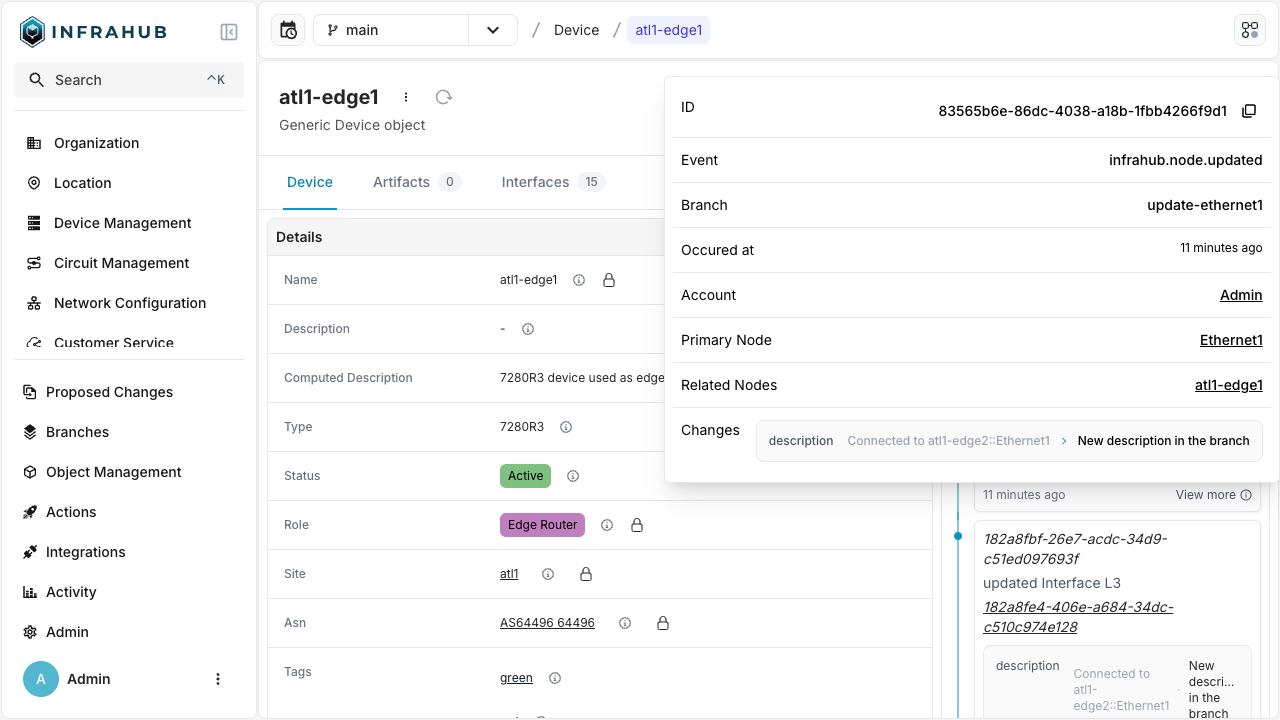Open the Artifacts tab
This screenshot has width=1280, height=720.
pyautogui.click(x=400, y=182)
